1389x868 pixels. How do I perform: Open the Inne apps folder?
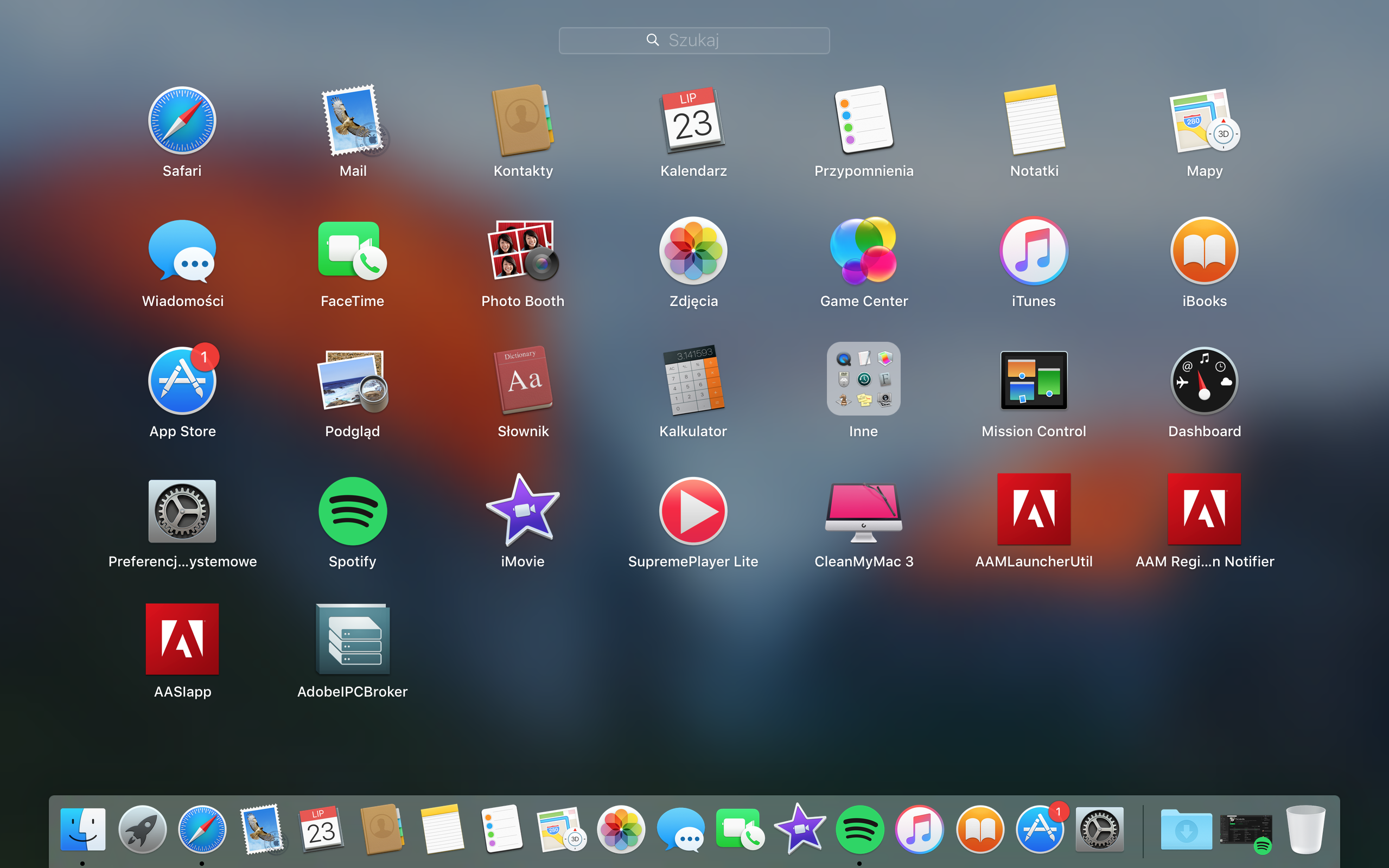864,379
